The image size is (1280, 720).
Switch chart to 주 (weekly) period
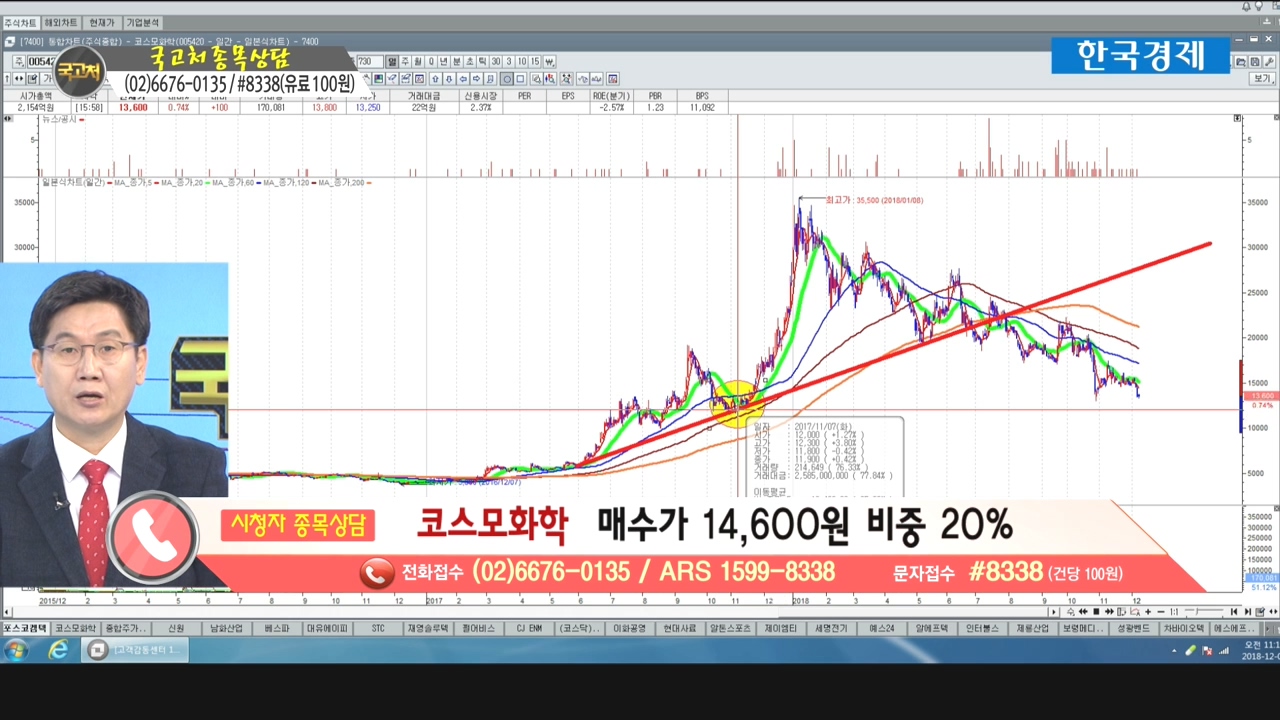[x=405, y=62]
